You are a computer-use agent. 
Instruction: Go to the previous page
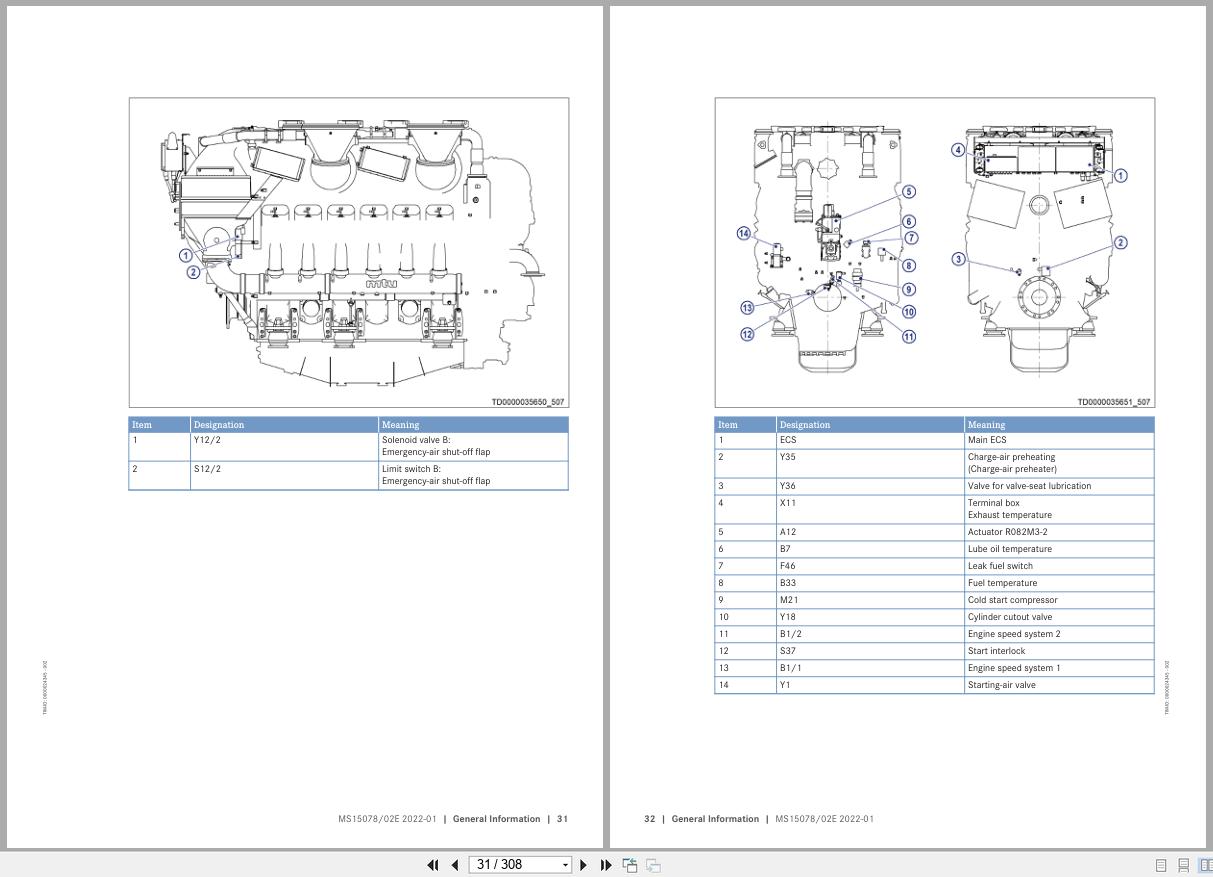point(455,865)
